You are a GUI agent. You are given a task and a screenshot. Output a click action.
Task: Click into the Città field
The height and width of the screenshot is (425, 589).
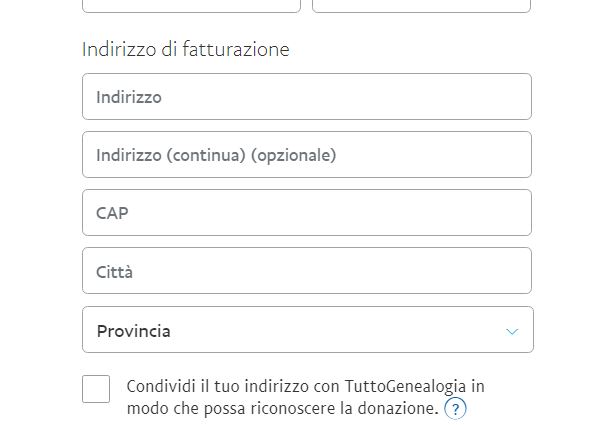point(307,271)
